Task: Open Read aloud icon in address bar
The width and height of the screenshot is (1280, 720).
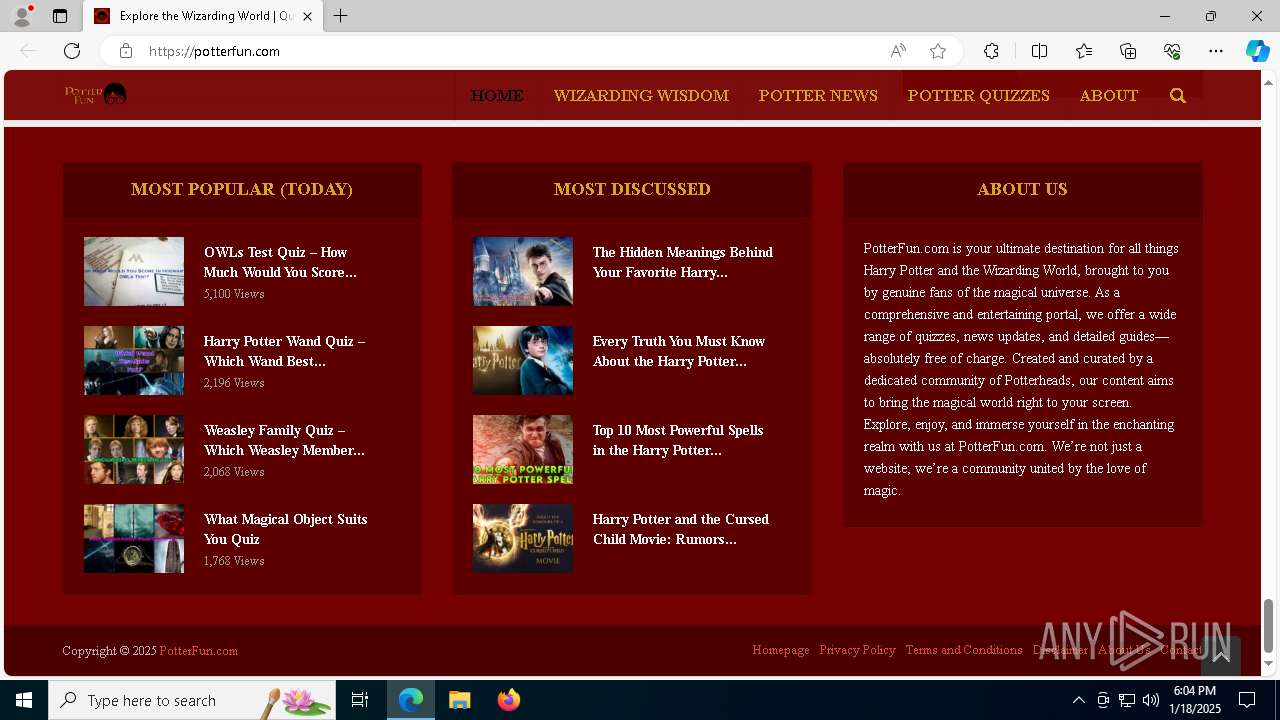Action: 898,51
